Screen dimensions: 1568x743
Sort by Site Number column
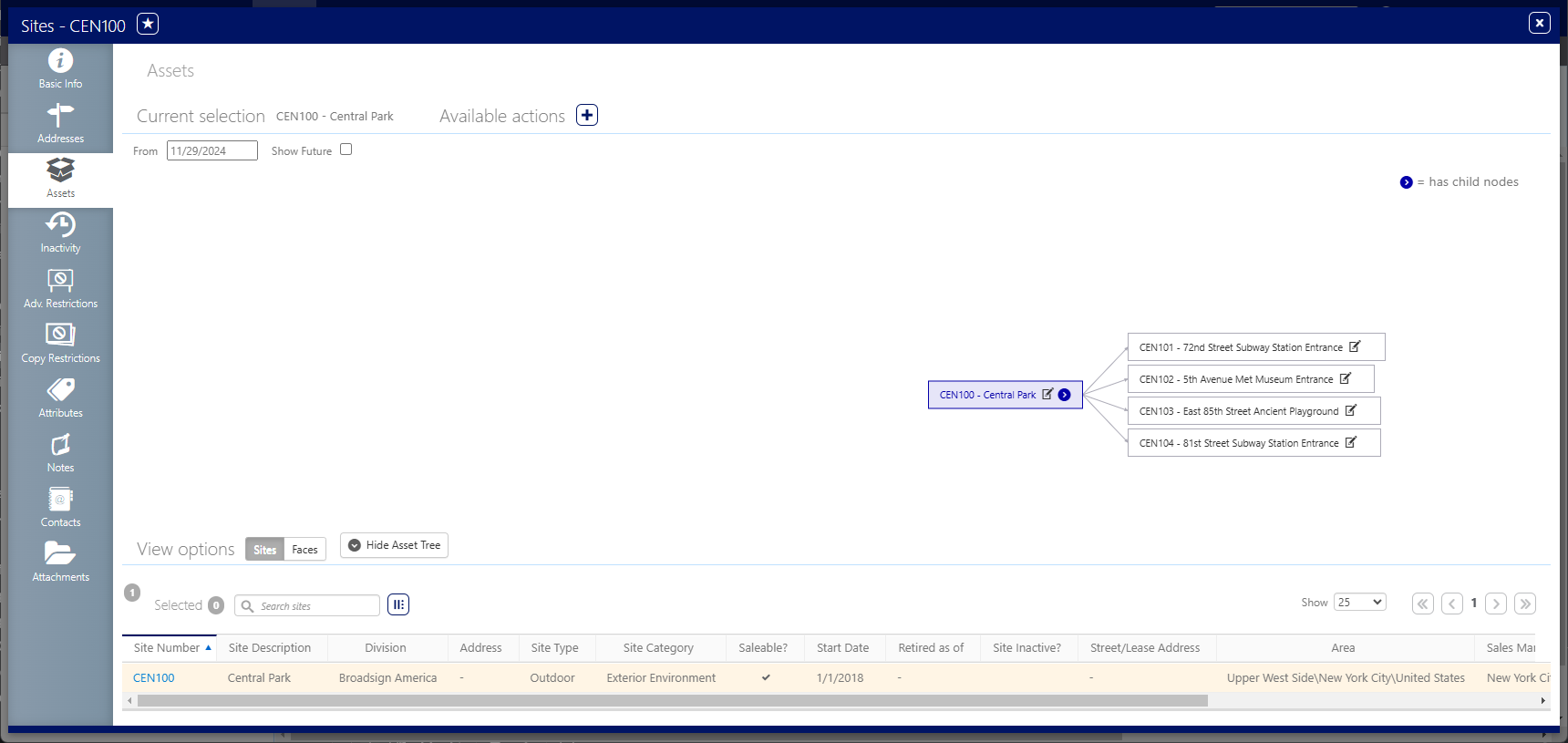(170, 648)
